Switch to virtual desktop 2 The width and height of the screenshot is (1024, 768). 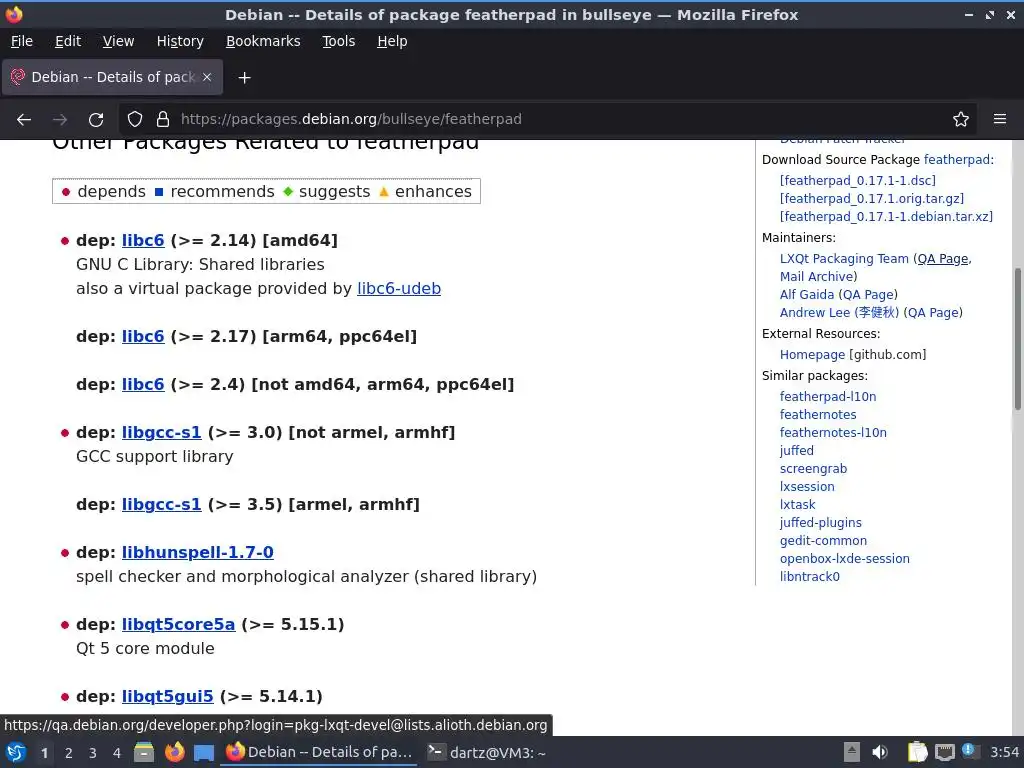point(69,753)
